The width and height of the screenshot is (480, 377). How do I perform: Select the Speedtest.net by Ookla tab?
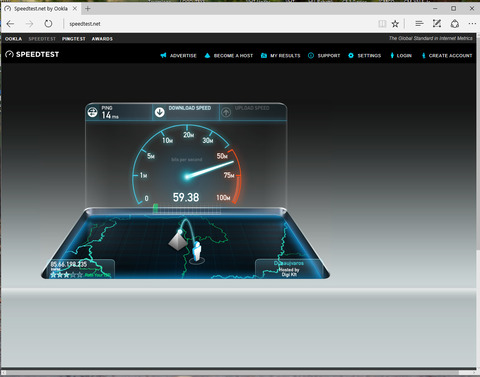[41, 8]
